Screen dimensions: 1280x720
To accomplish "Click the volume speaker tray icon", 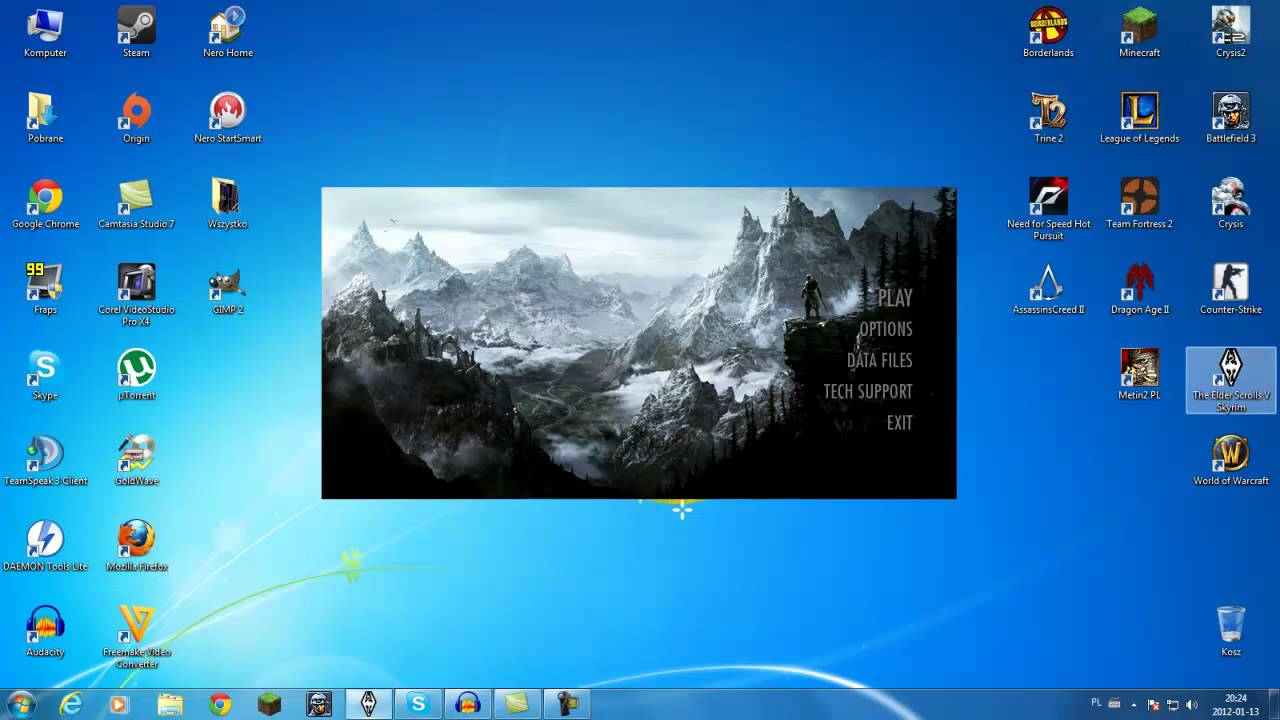I will click(x=1192, y=705).
